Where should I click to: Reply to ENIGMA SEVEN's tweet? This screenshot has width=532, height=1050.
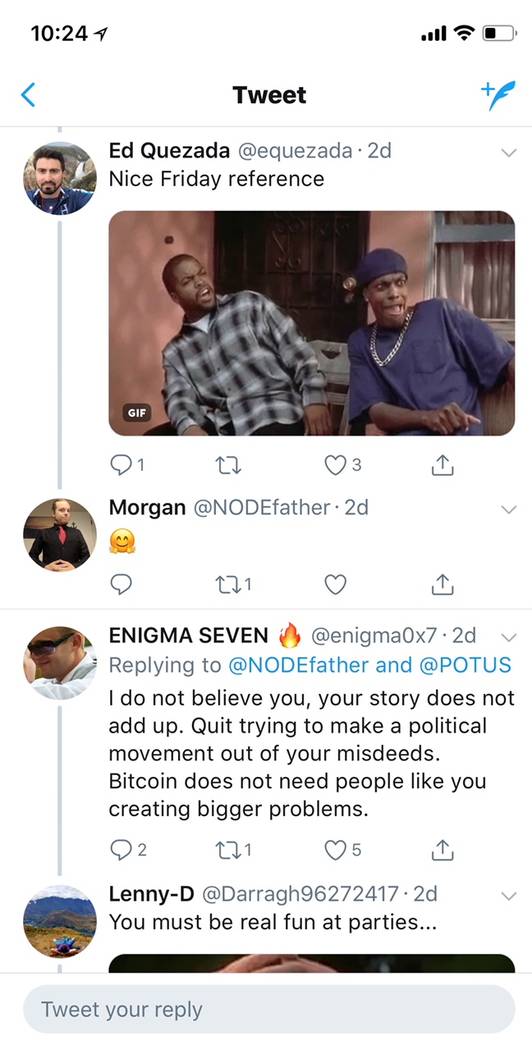121,850
